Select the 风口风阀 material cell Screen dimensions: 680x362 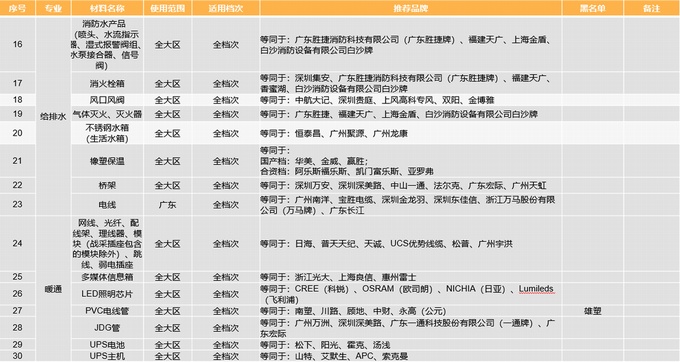coord(107,100)
